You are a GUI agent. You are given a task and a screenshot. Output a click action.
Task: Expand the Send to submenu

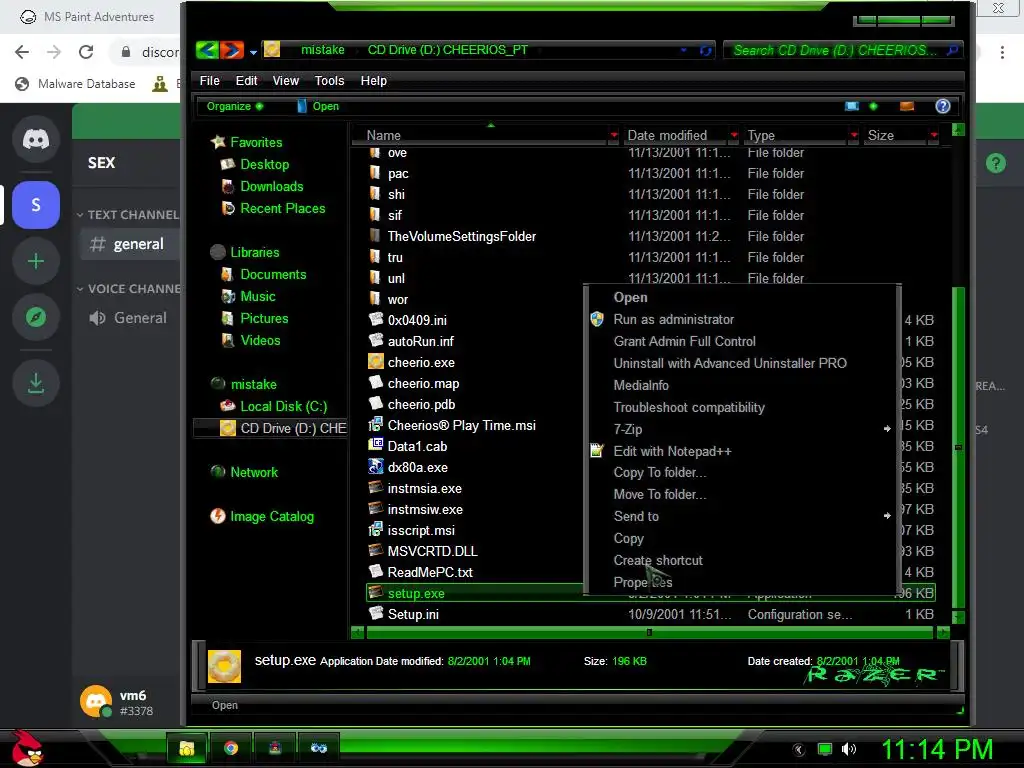(742, 517)
